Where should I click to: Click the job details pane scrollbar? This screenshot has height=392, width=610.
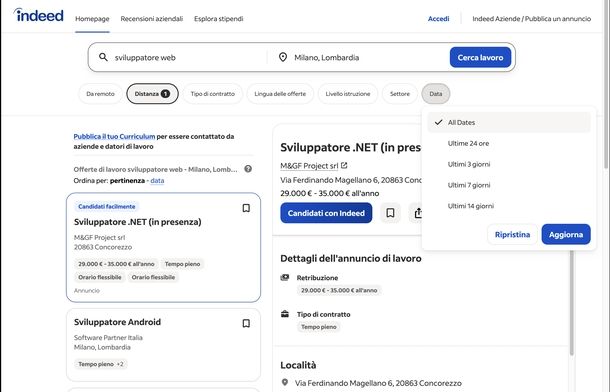pos(571,303)
